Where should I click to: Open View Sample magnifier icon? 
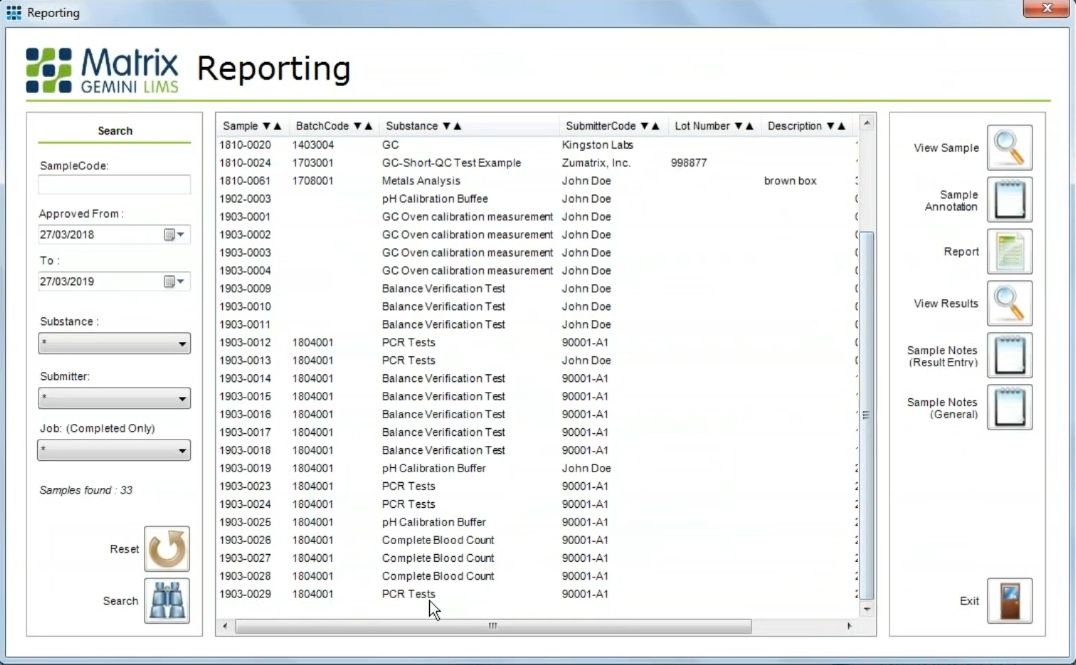click(x=1009, y=148)
